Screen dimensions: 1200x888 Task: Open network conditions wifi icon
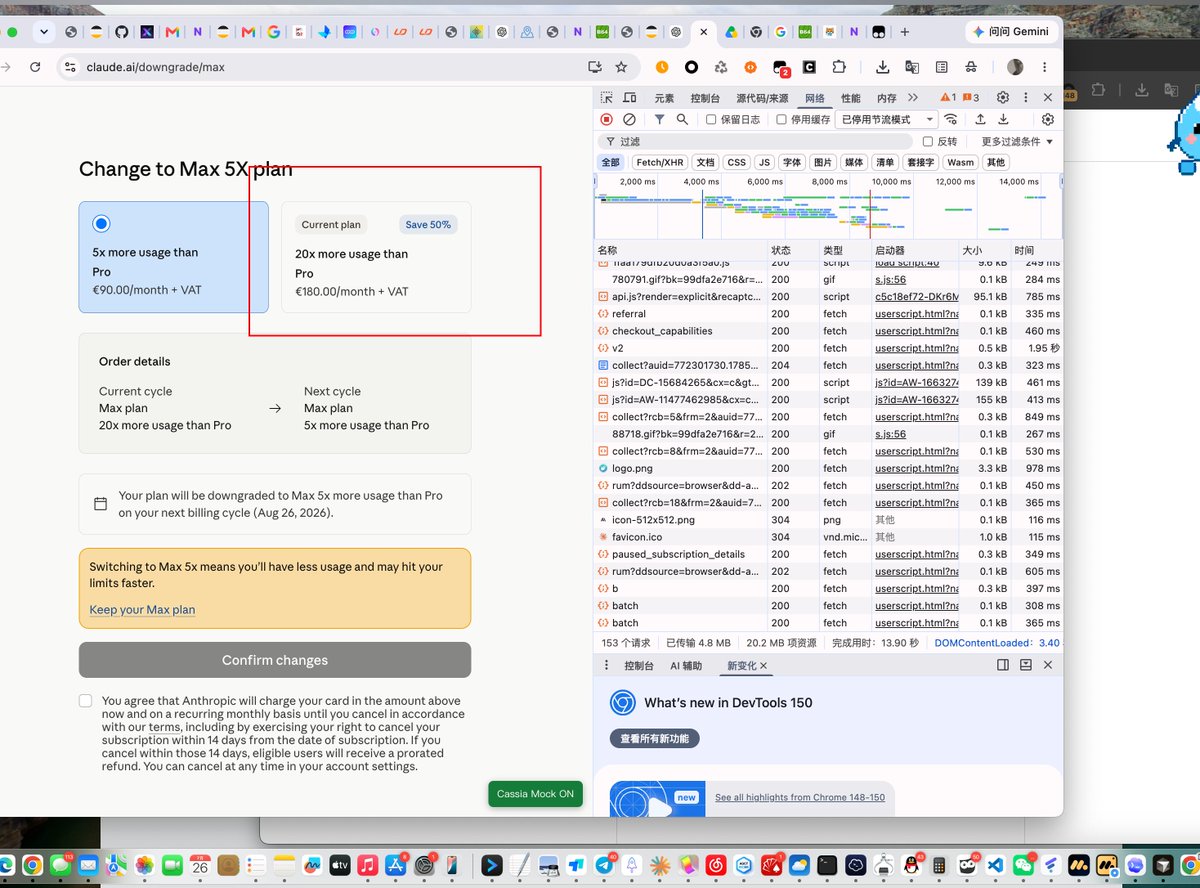pyautogui.click(x=950, y=119)
